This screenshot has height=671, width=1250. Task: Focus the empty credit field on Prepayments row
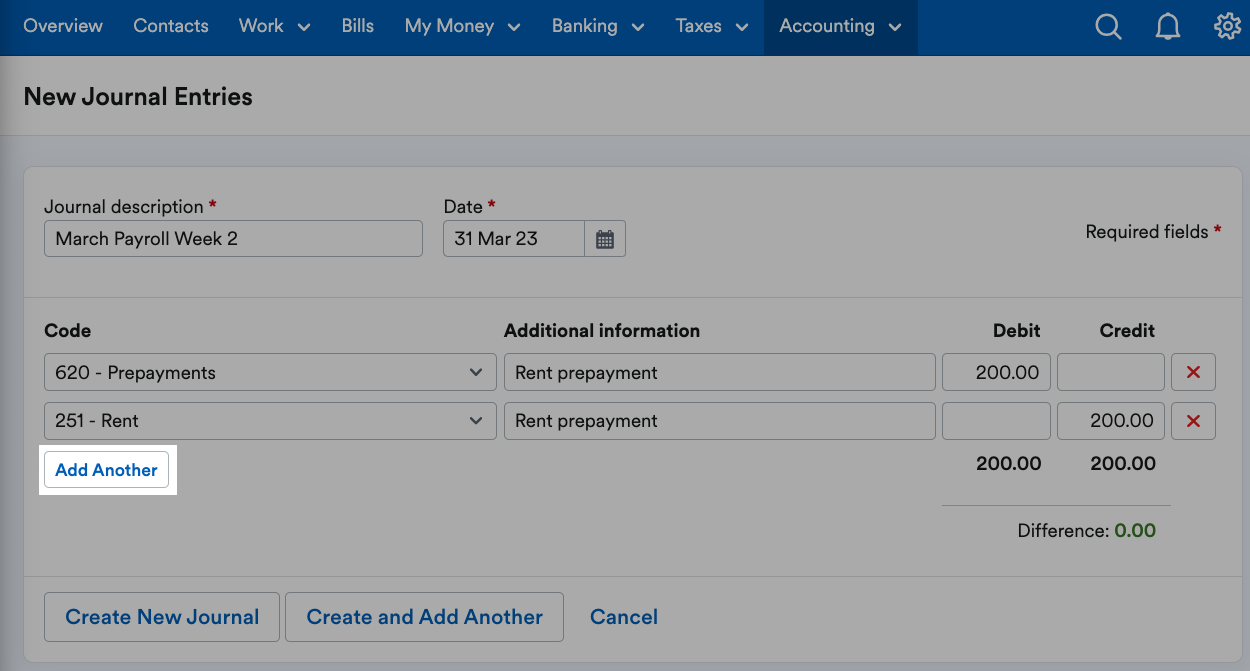point(1111,372)
